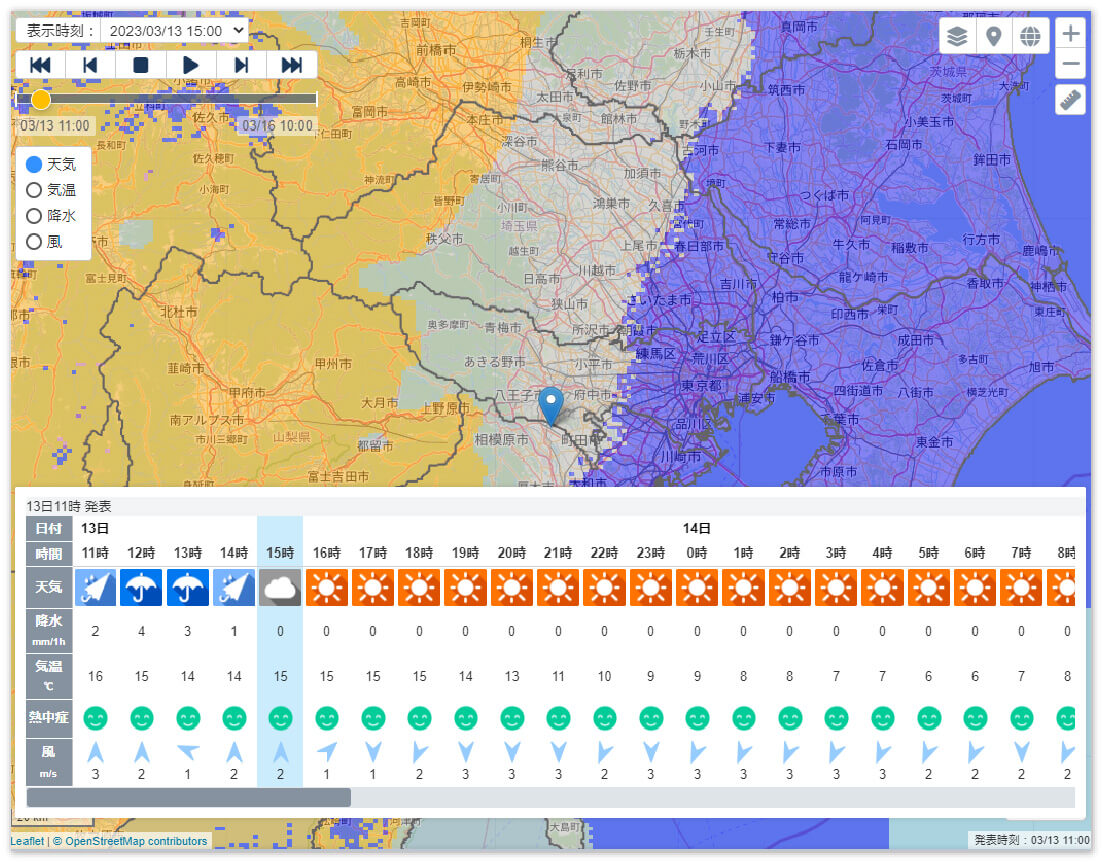Stop the weather animation playback
The image size is (1103, 863).
pos(141,65)
